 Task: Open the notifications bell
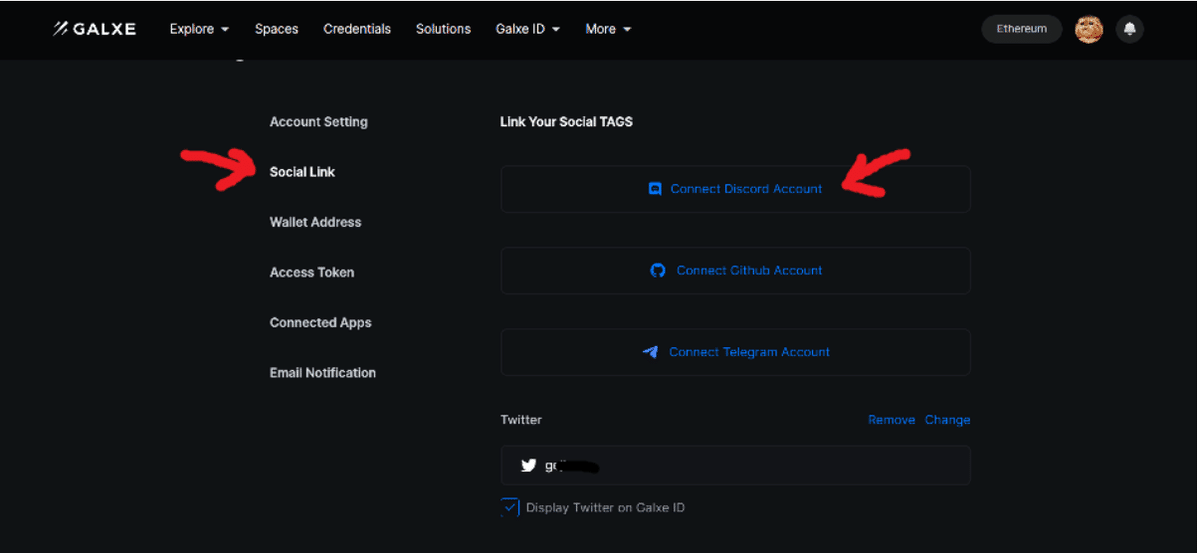pos(1130,29)
